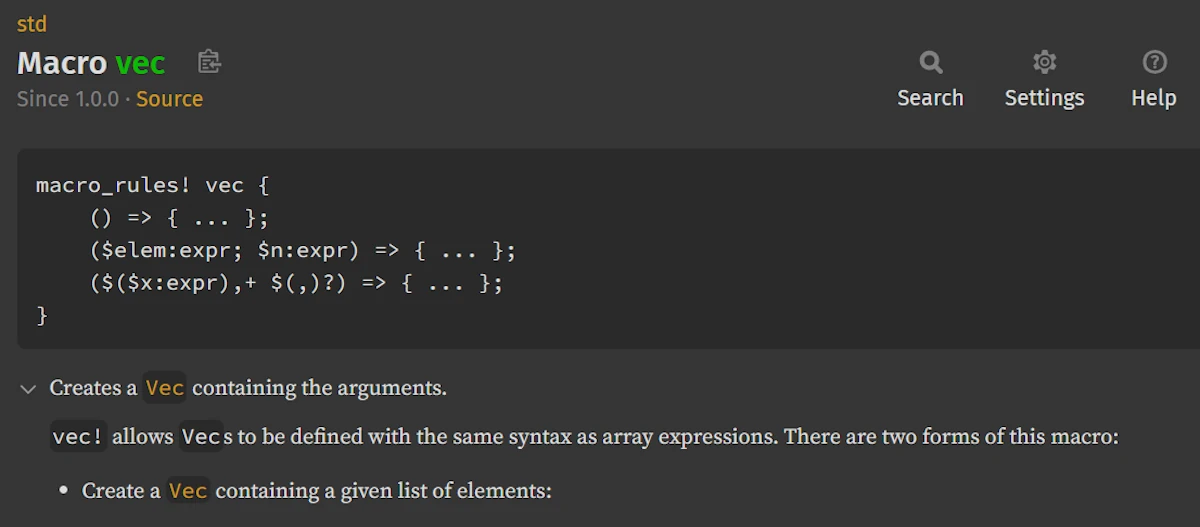
Task: Click the 'macro_rules! vec {' code line
Action: tap(153, 185)
